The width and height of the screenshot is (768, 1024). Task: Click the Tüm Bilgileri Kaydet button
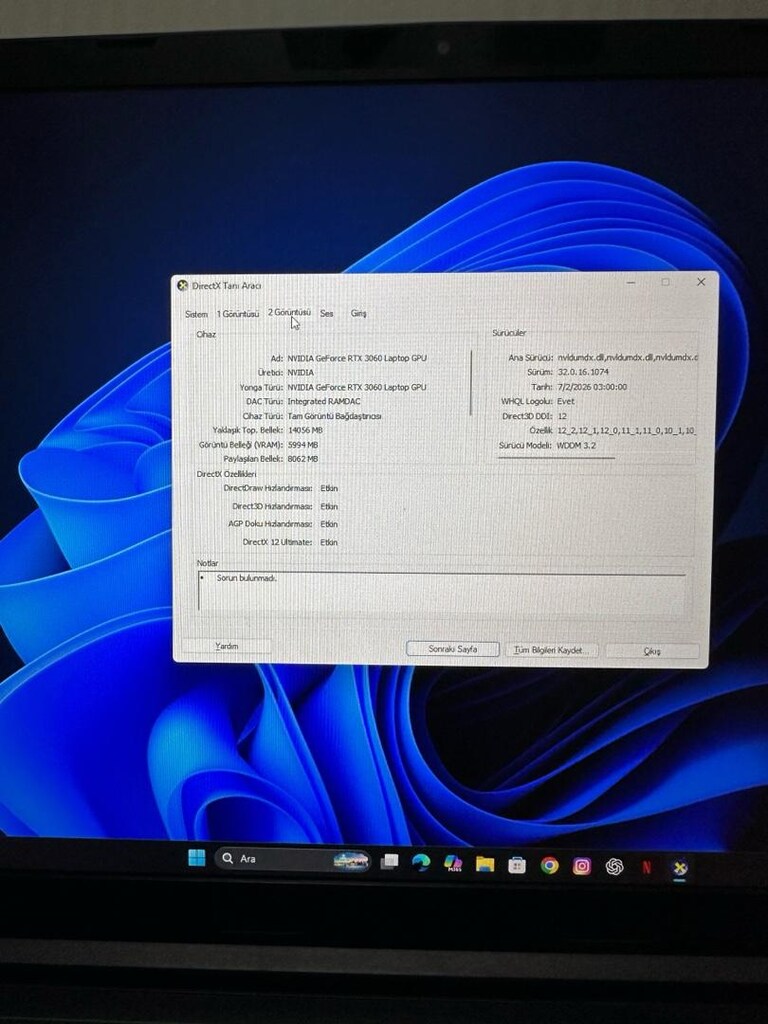coord(551,650)
